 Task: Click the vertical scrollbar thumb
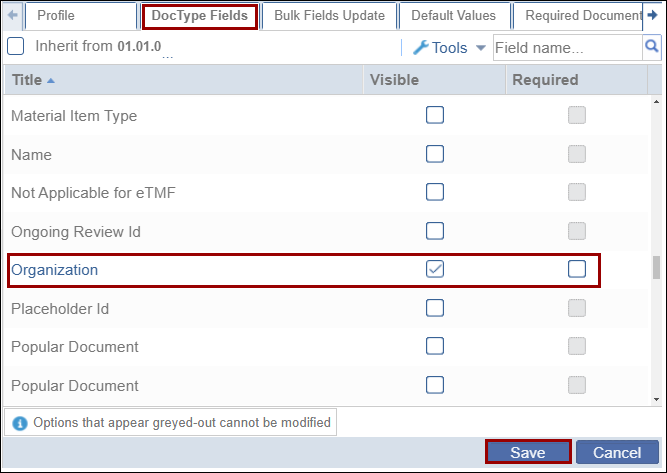click(x=656, y=268)
